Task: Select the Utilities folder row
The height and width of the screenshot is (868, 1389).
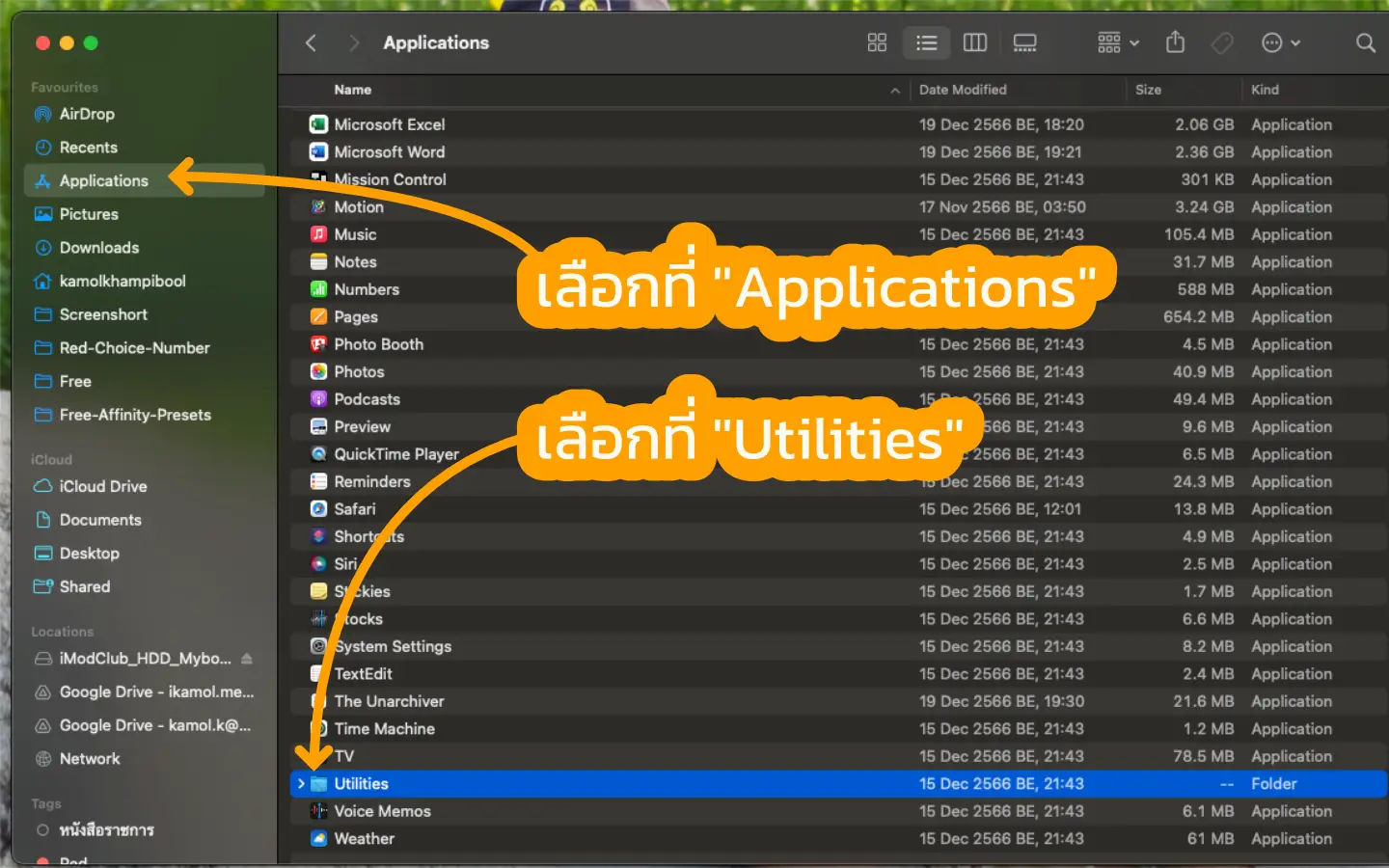Action: click(838, 784)
